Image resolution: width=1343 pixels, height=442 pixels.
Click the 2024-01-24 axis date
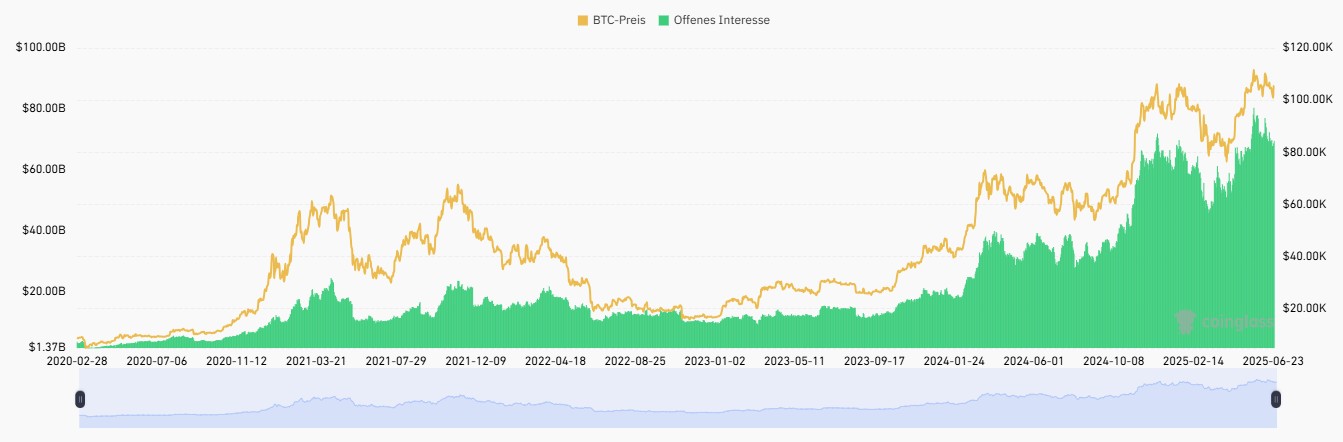click(955, 360)
